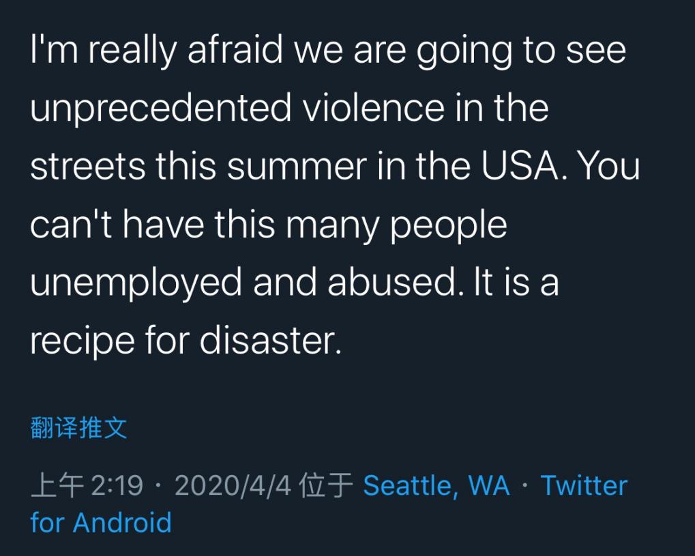Viewport: 695px width, 556px height.
Task: Click the "for Android" text on last line
Action: (101, 522)
